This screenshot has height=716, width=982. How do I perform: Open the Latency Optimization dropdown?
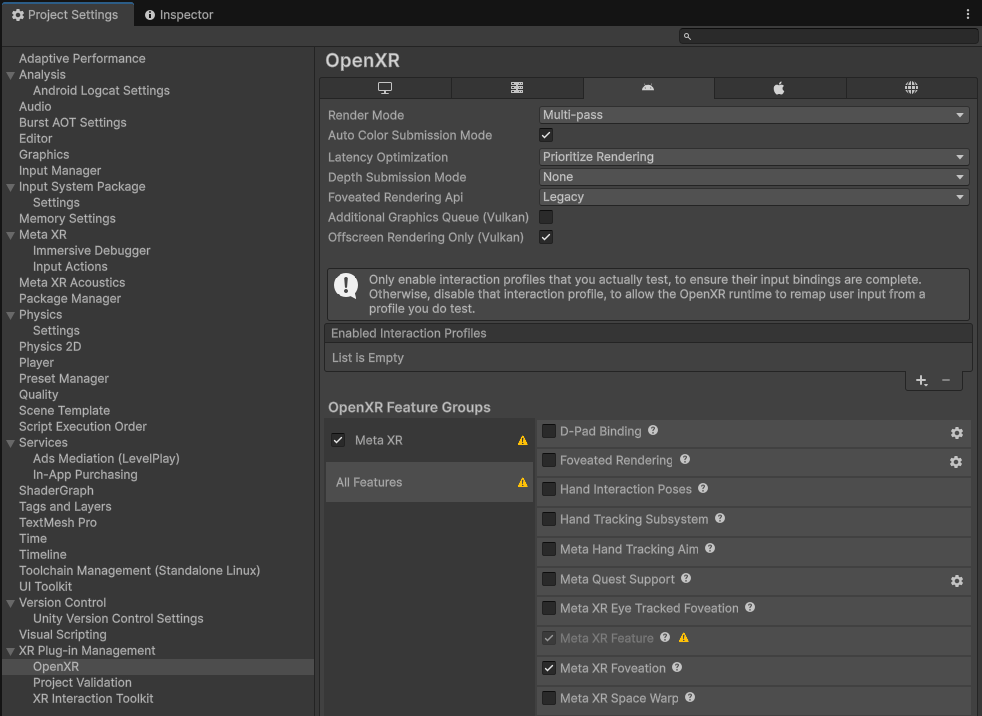754,157
